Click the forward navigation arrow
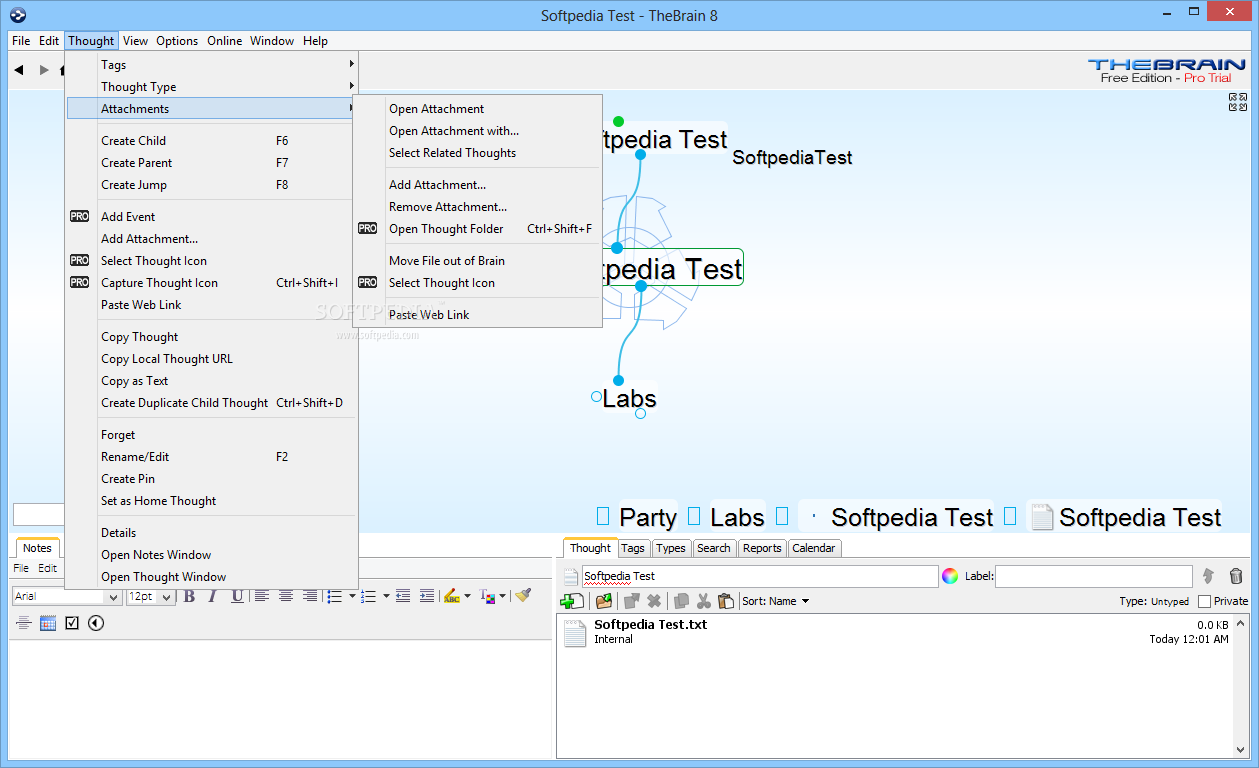The height and width of the screenshot is (768, 1259). click(x=44, y=70)
